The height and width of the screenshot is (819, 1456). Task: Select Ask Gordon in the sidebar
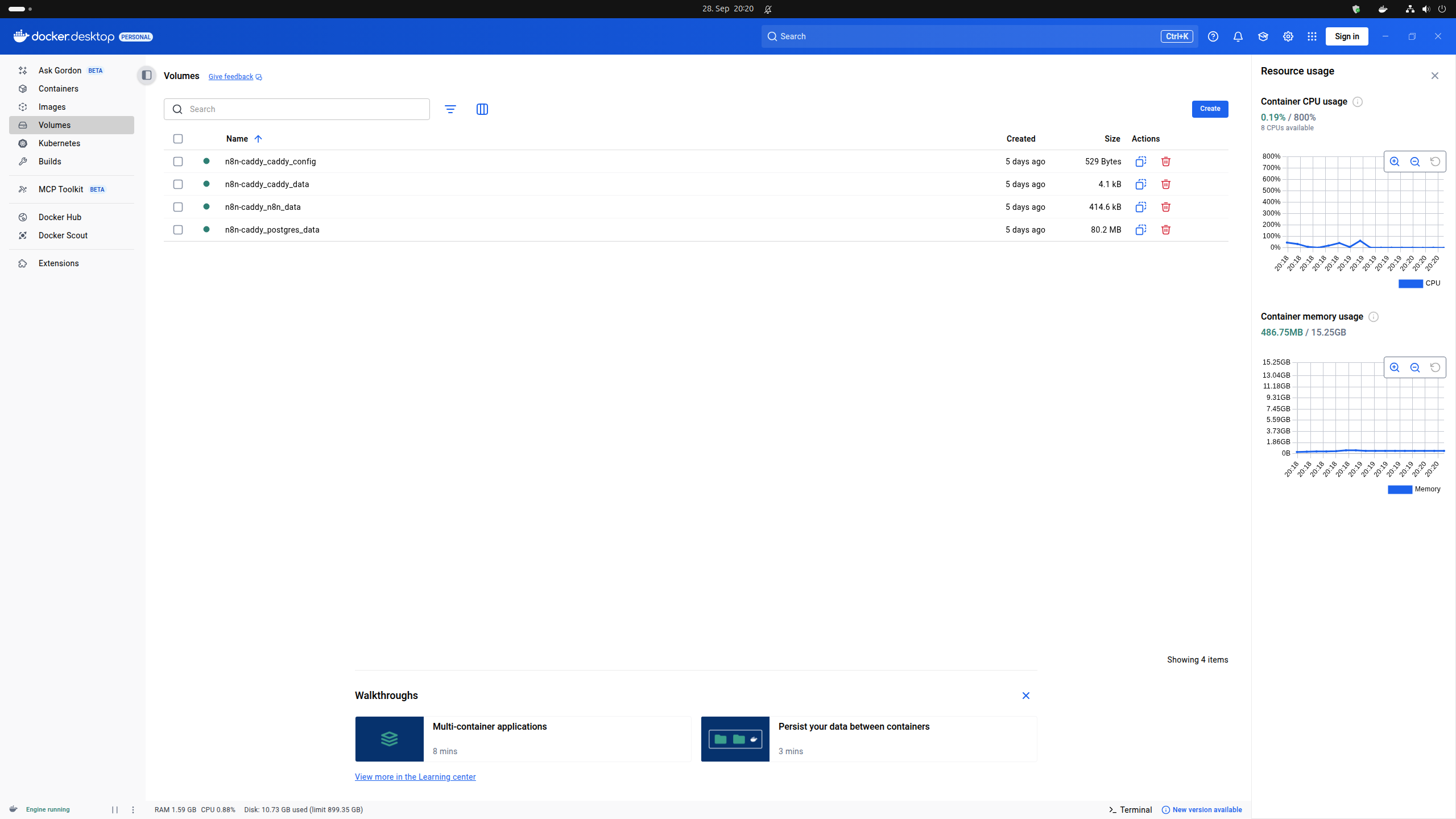(60, 70)
